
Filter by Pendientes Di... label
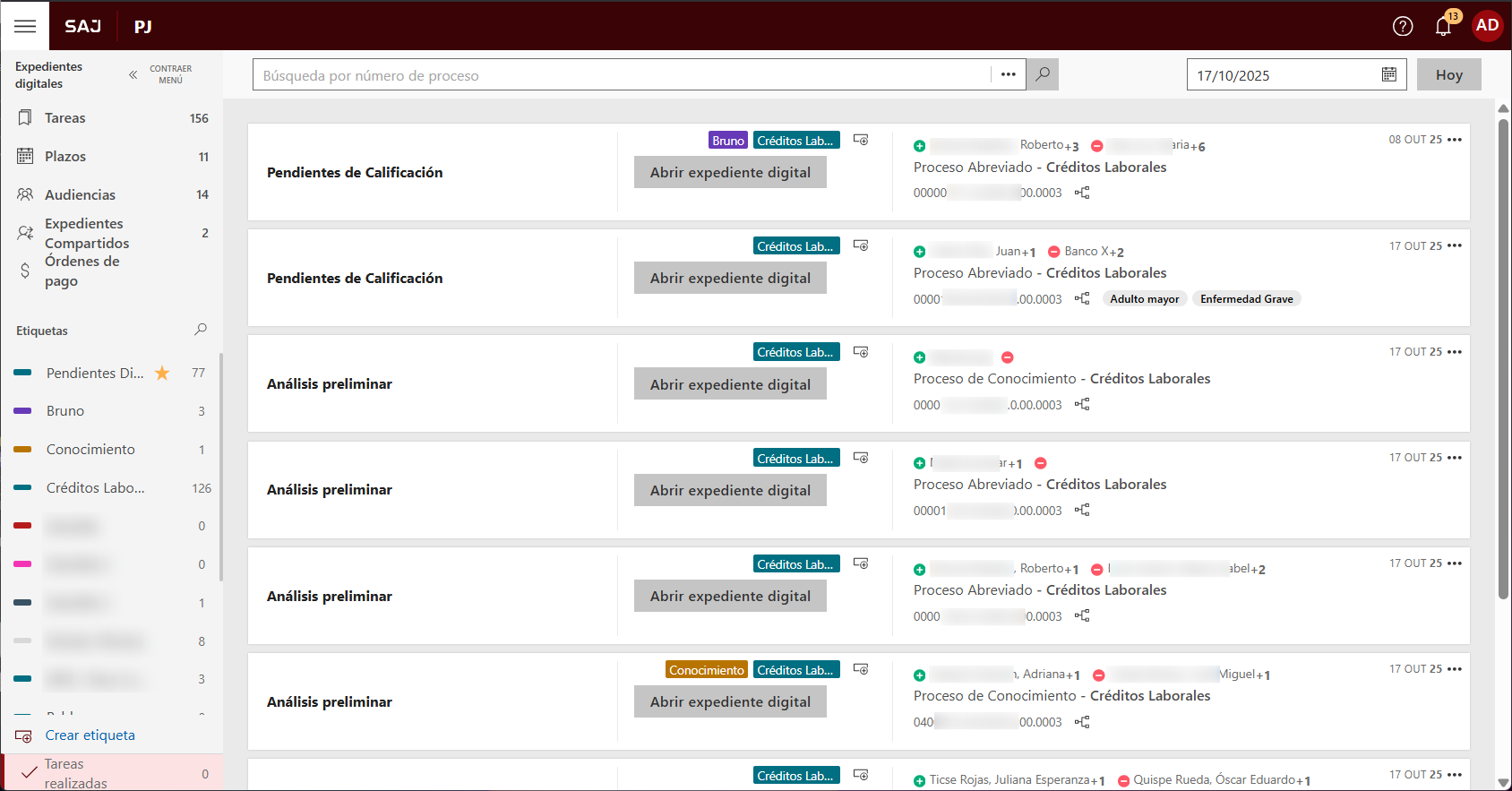pos(95,373)
